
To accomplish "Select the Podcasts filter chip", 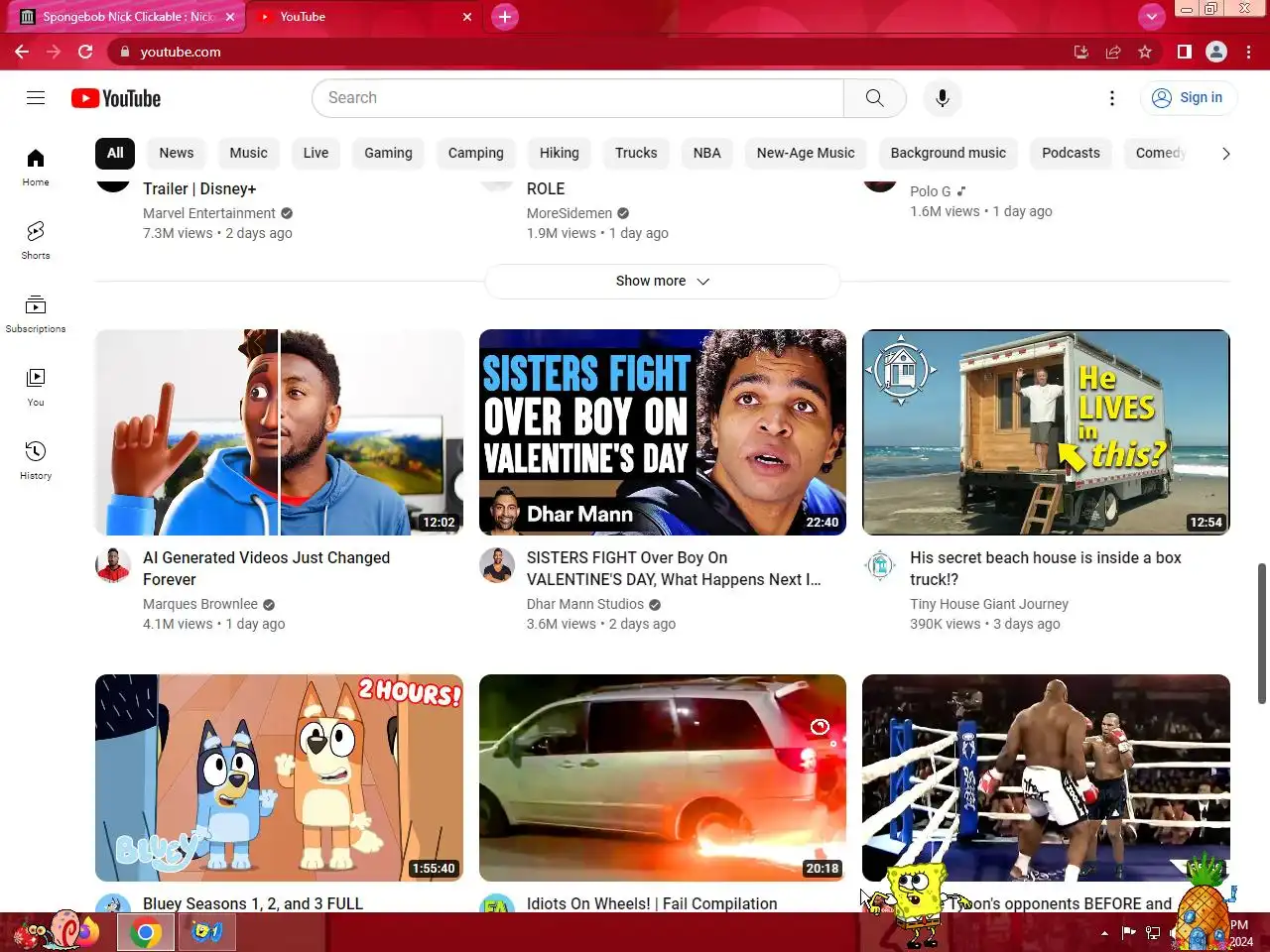I will (x=1071, y=153).
